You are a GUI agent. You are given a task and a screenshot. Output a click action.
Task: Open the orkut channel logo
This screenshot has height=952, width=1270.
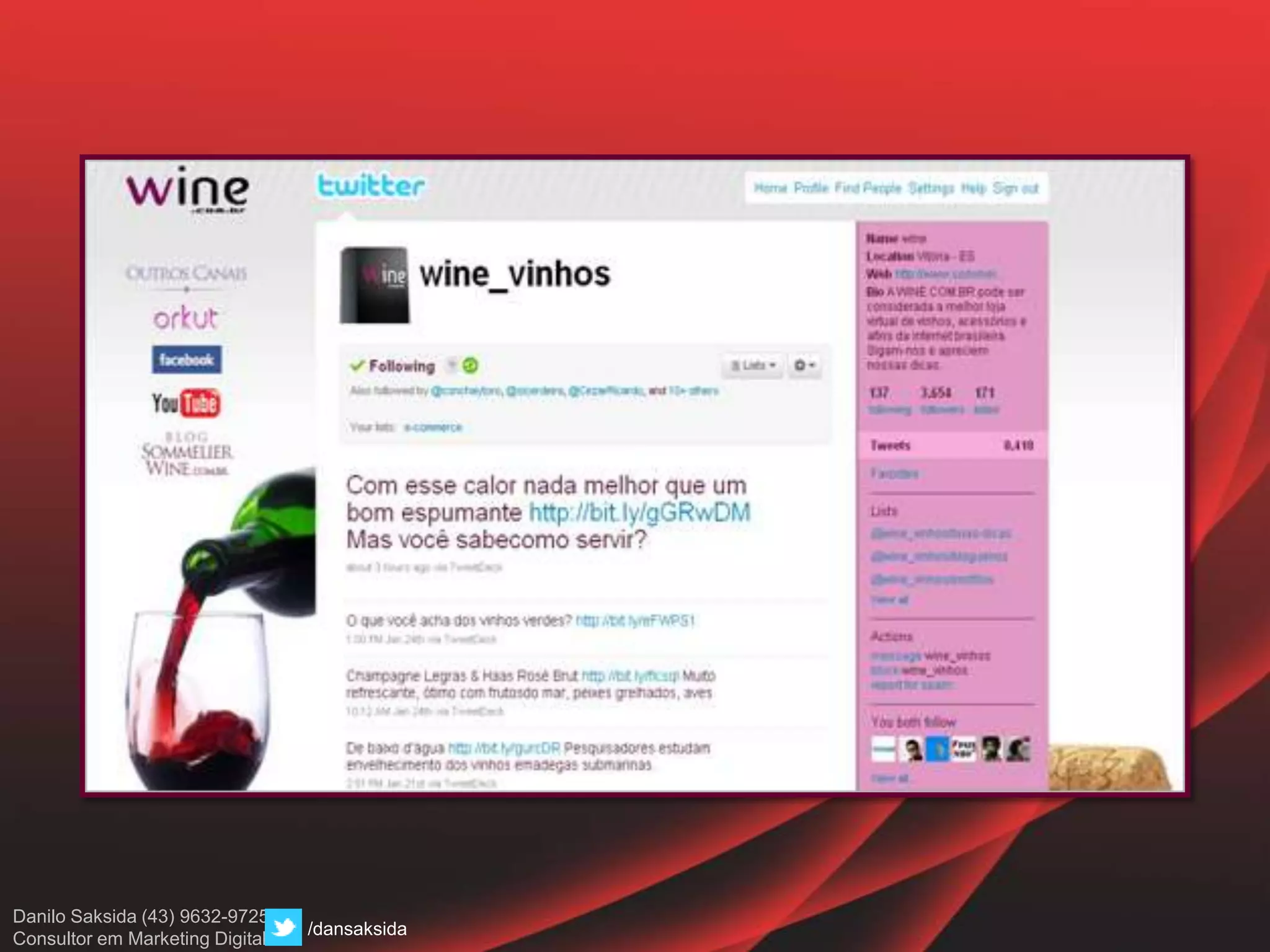coord(185,319)
